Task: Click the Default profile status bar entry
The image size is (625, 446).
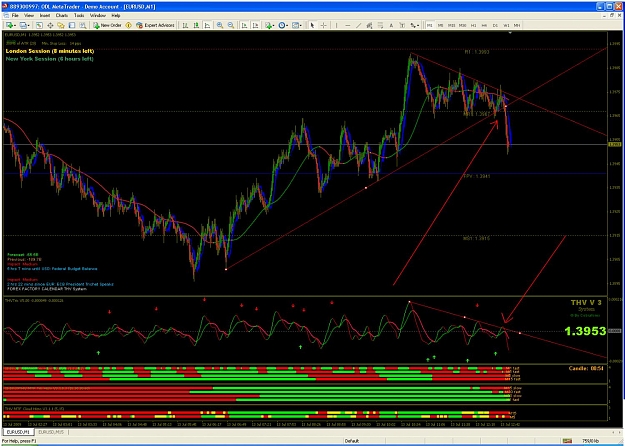Action: (352, 441)
